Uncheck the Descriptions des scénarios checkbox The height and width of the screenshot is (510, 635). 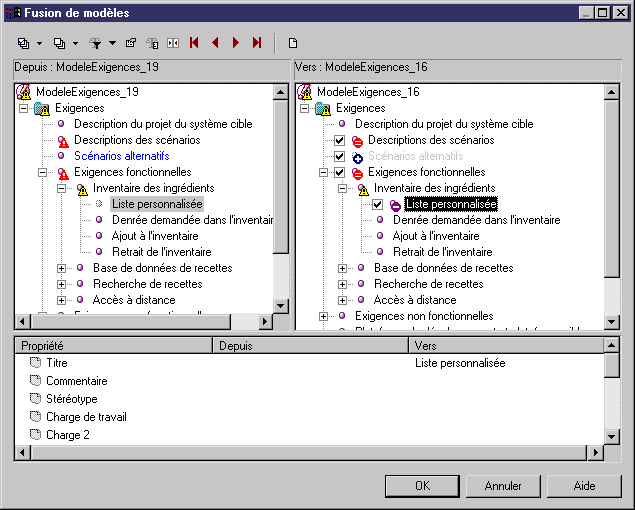(339, 141)
